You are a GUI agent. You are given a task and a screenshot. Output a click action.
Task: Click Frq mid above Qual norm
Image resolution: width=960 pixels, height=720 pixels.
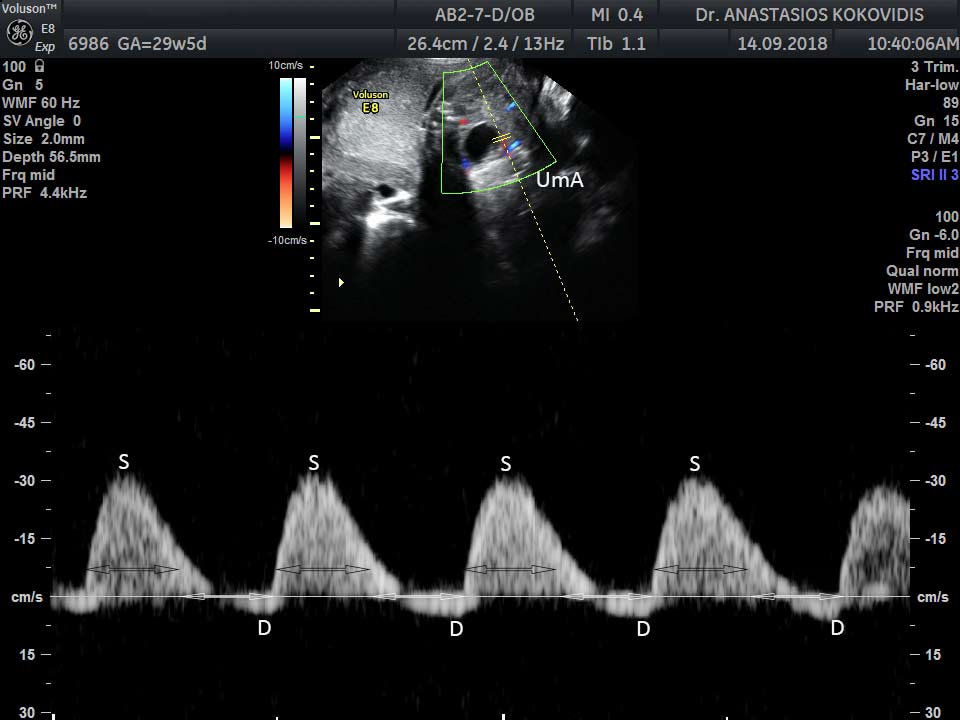(x=932, y=253)
